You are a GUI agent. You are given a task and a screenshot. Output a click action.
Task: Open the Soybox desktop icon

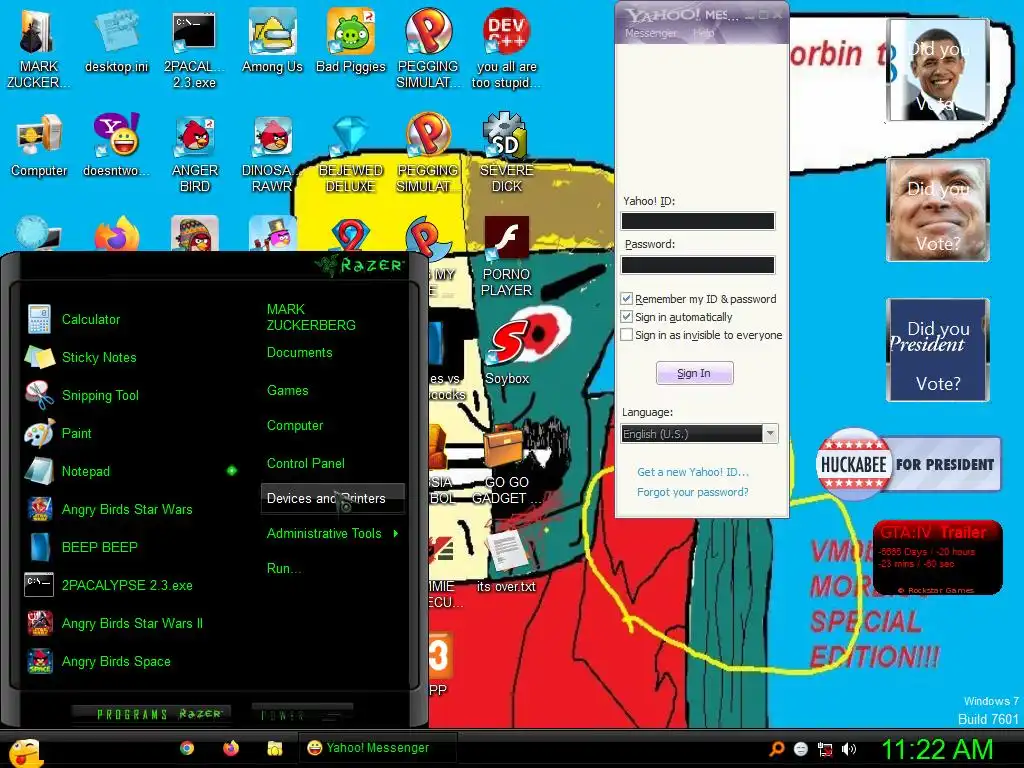coord(507,353)
